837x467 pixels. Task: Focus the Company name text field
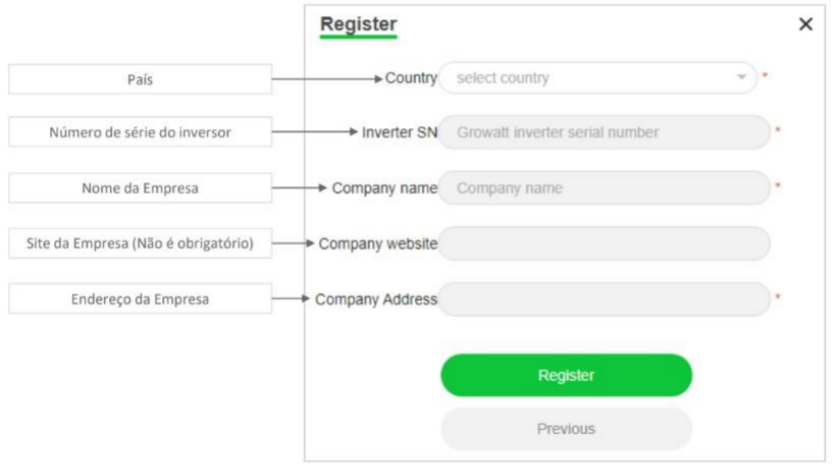coord(604,187)
